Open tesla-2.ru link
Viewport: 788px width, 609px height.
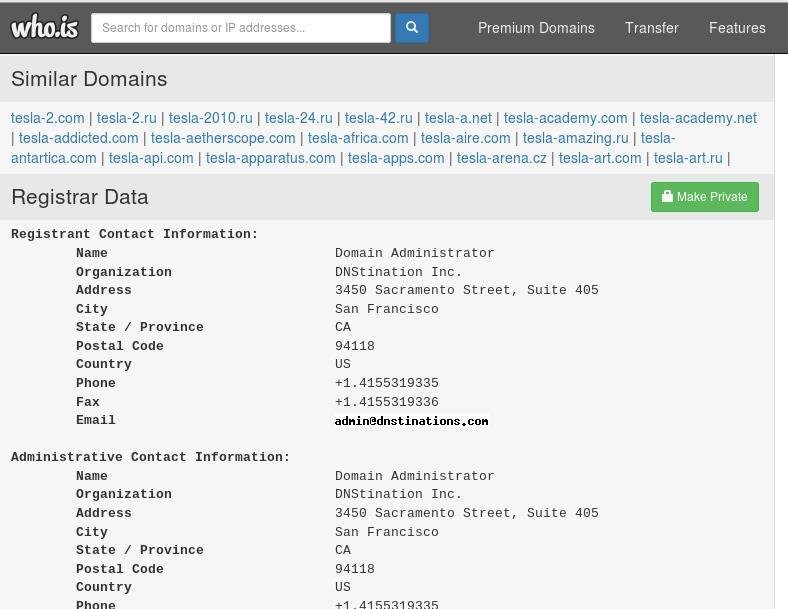pos(127,118)
